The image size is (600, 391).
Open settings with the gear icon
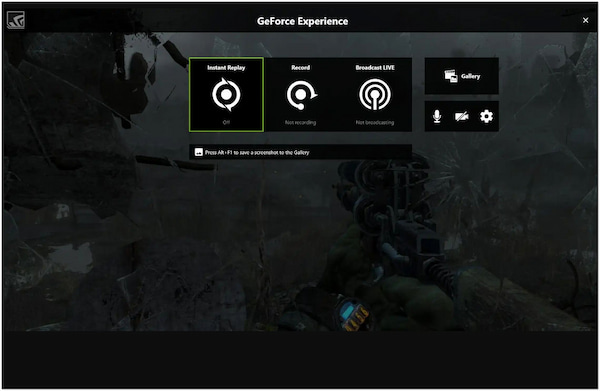[x=486, y=116]
